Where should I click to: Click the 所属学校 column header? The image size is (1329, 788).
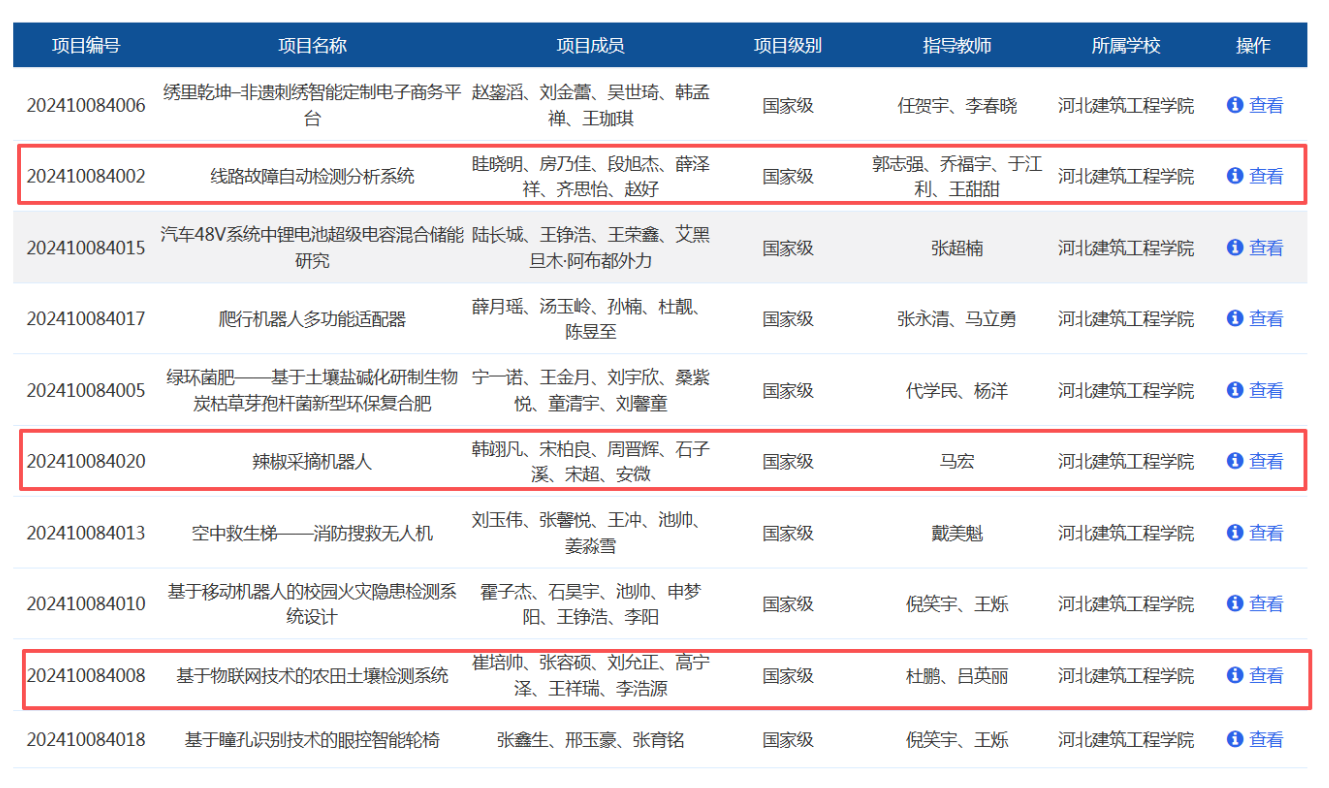click(x=1126, y=46)
